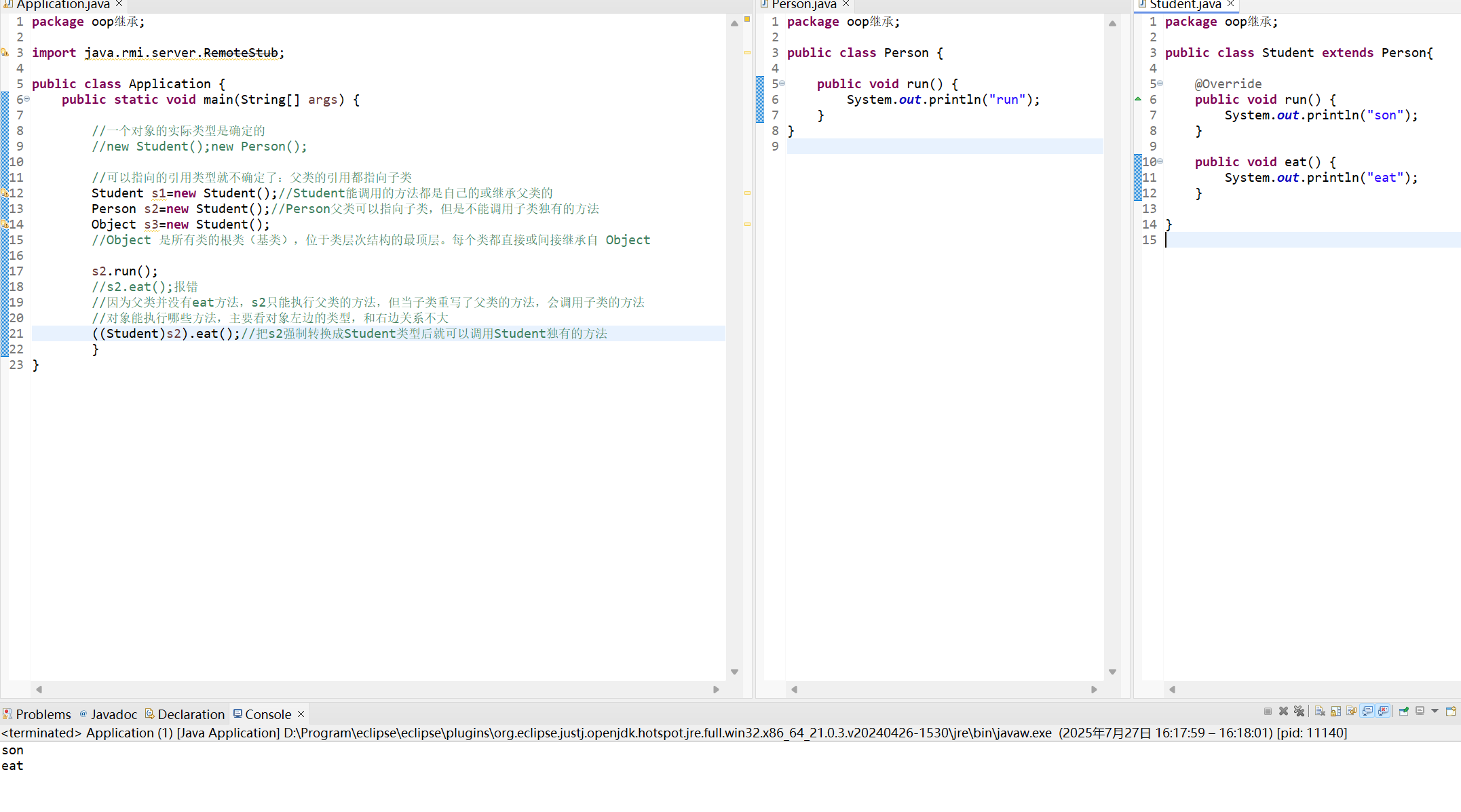Viewport: 1461px width, 812px height.
Task: Click 'public class Person {' declaration
Action: (865, 53)
